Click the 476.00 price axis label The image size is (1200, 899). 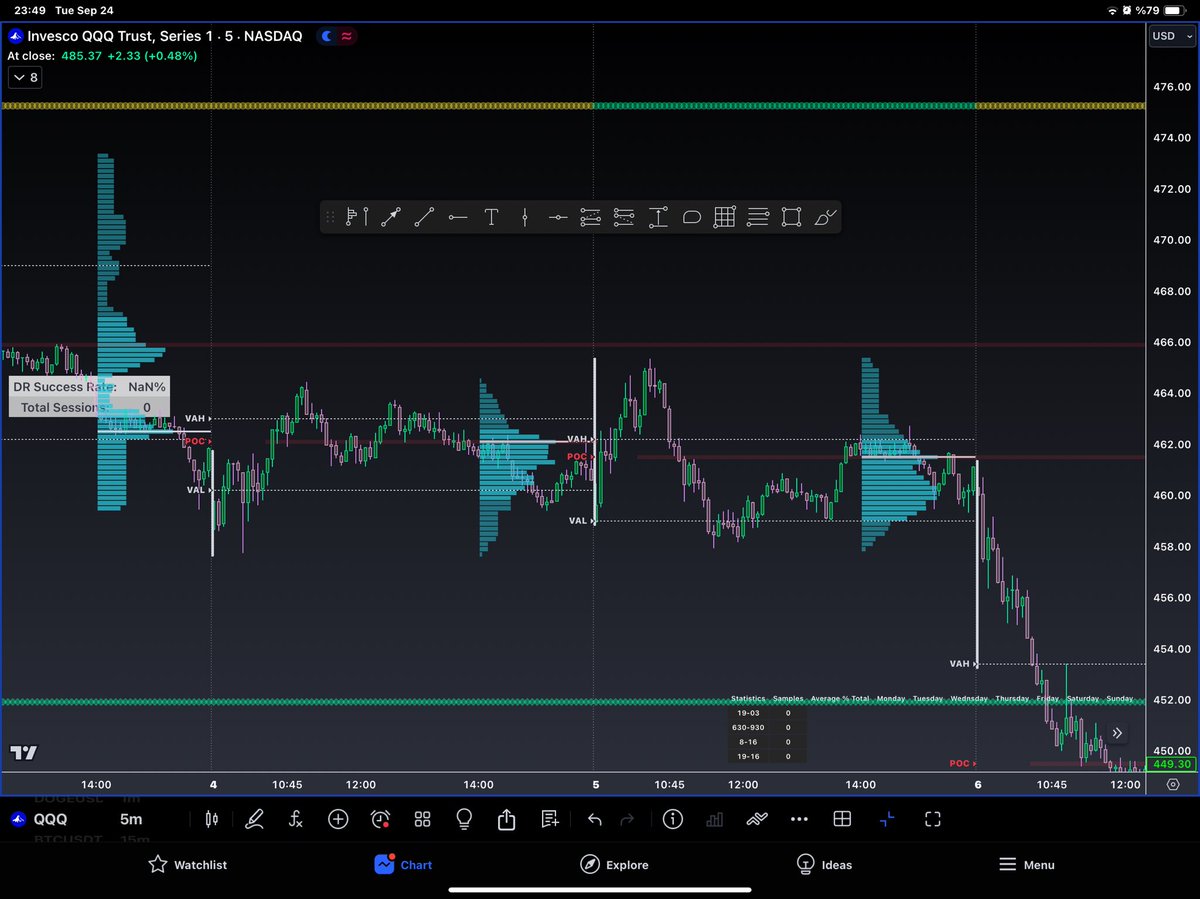tap(1171, 87)
